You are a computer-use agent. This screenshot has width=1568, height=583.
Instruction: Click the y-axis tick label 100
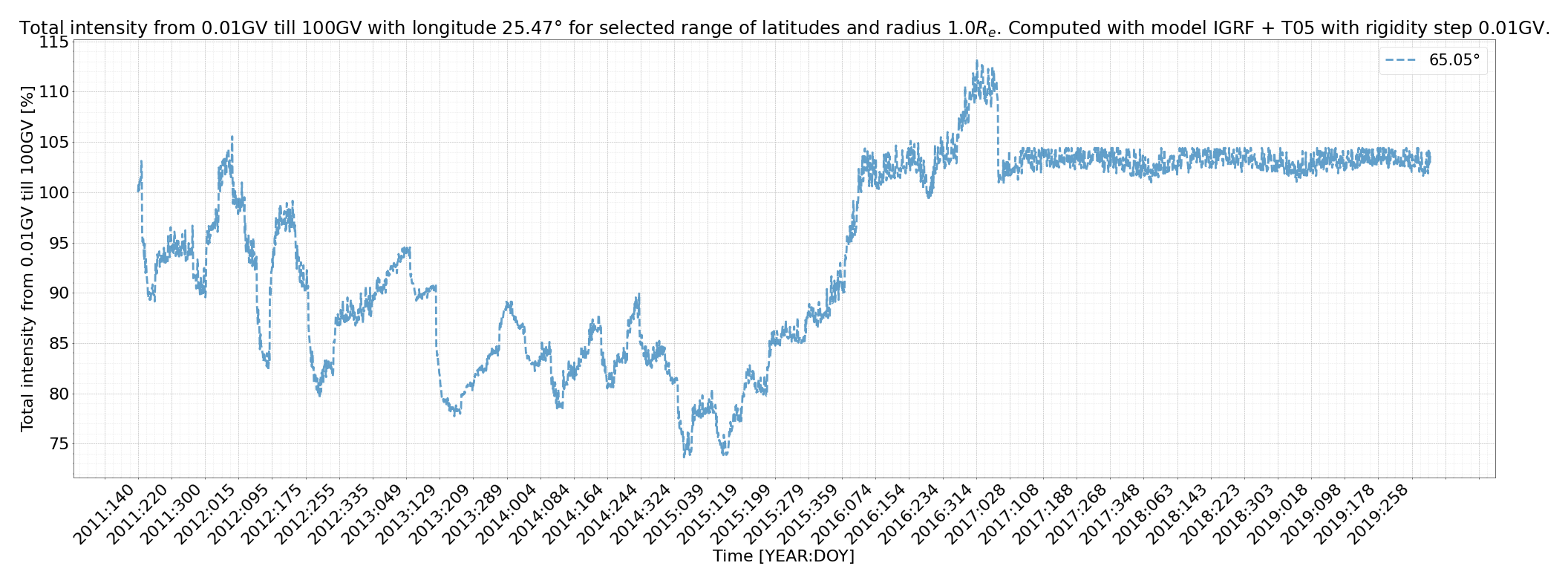pyautogui.click(x=54, y=193)
